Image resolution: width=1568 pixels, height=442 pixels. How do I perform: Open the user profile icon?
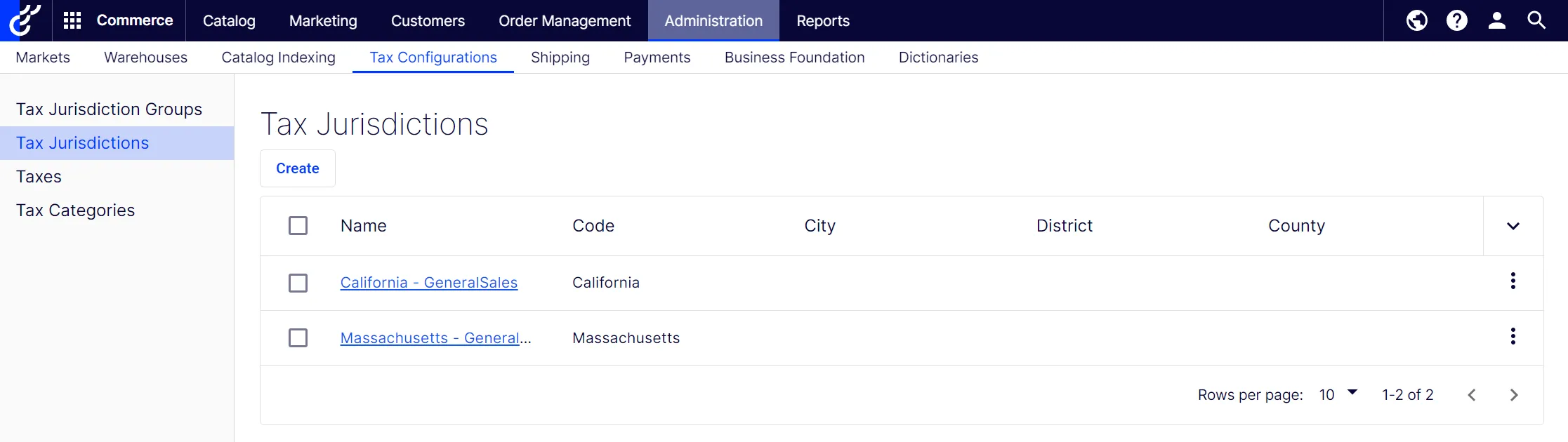pyautogui.click(x=1497, y=20)
